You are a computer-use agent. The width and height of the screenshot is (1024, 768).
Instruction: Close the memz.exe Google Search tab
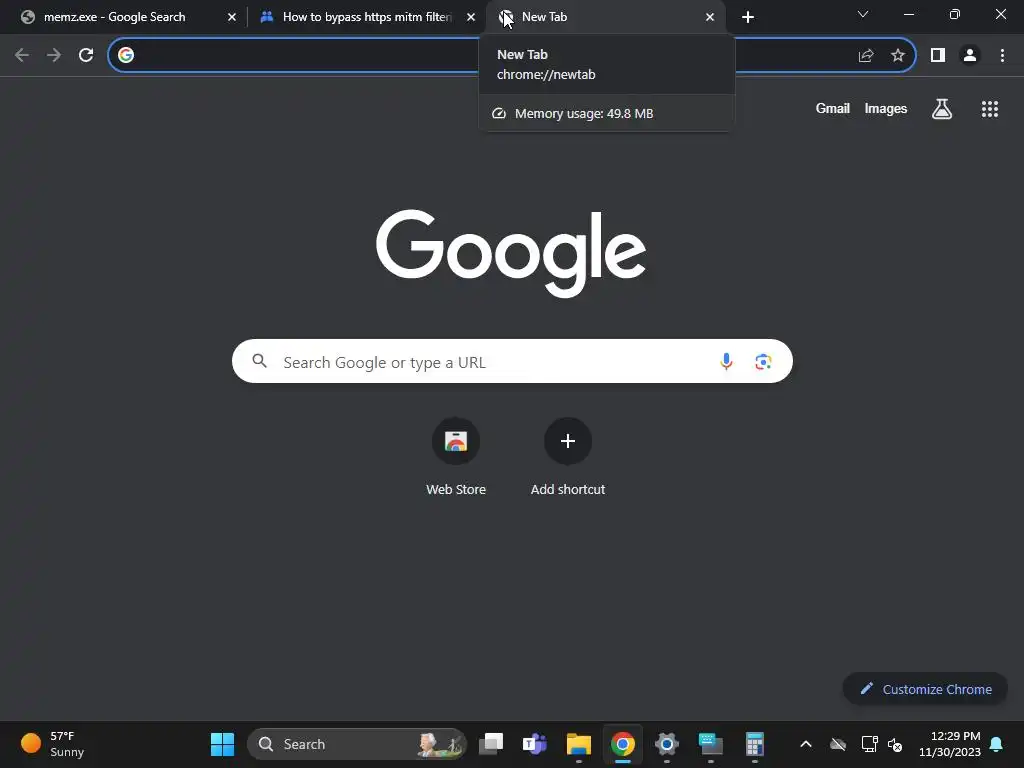click(x=232, y=17)
